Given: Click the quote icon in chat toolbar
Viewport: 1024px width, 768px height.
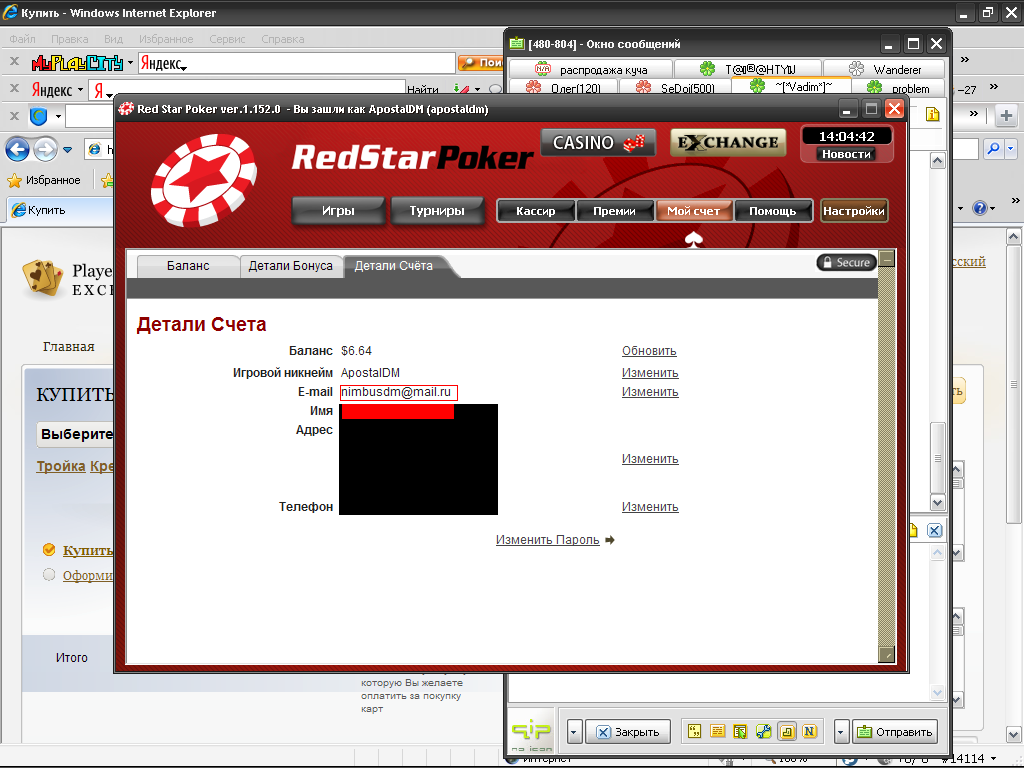Looking at the screenshot, I should pos(694,731).
